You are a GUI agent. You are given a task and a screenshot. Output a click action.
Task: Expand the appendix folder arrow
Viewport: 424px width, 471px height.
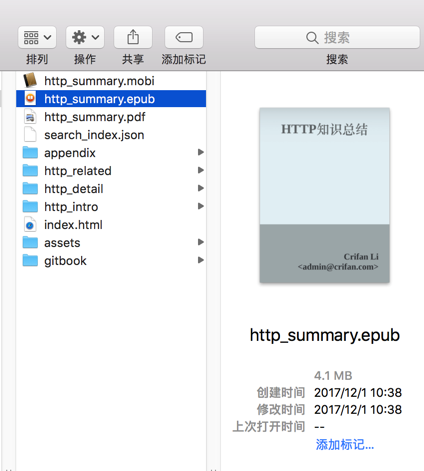[200, 152]
